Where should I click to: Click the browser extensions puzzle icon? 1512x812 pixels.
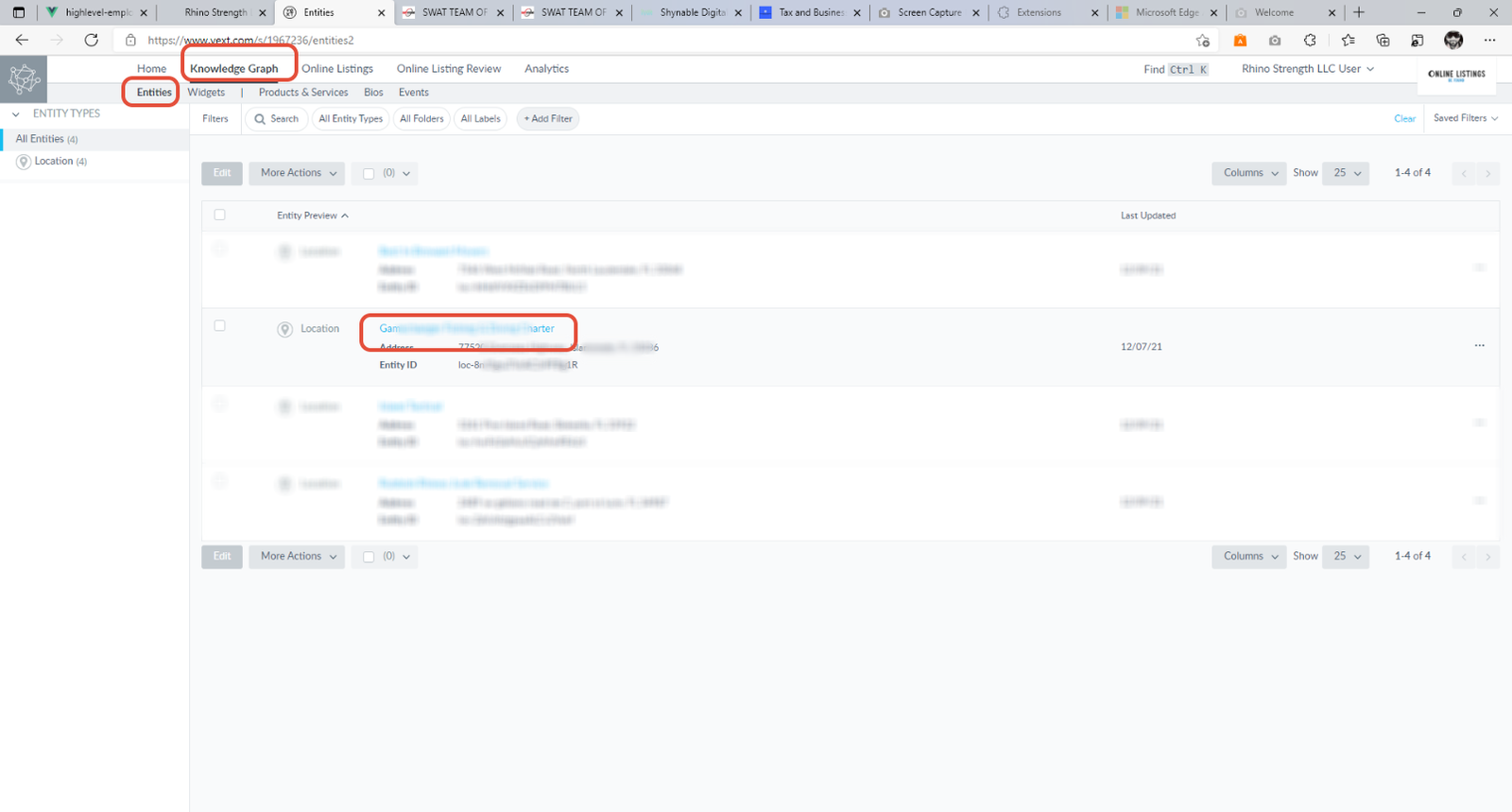(1310, 40)
